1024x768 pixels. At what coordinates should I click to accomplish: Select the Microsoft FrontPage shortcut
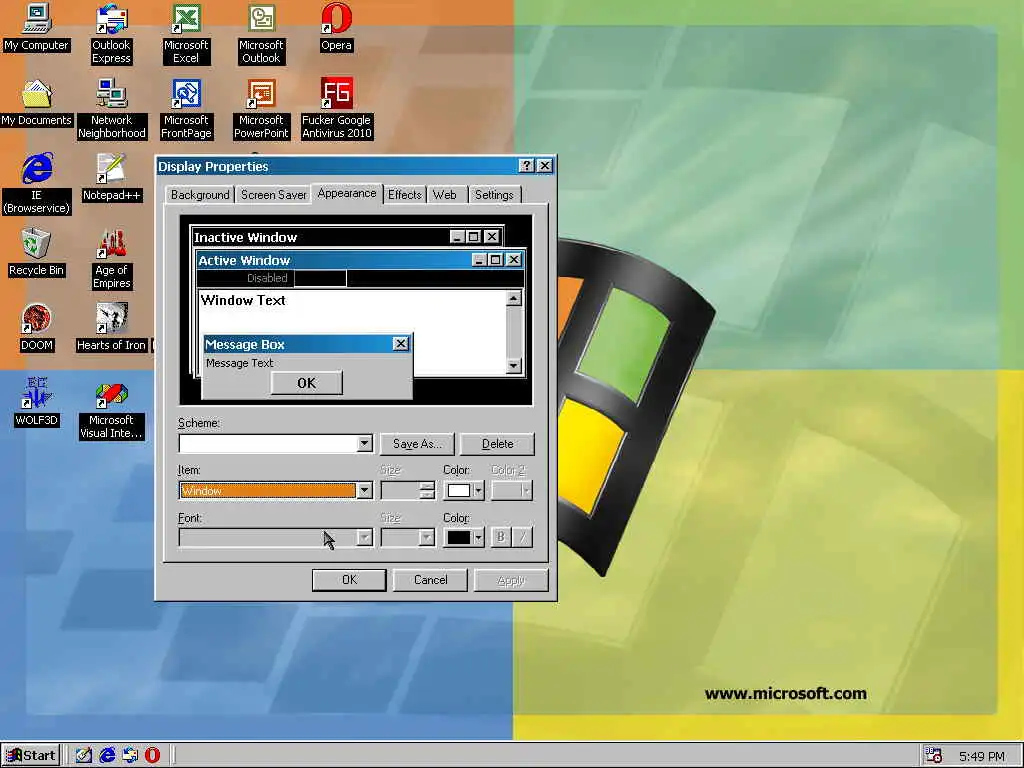click(186, 109)
